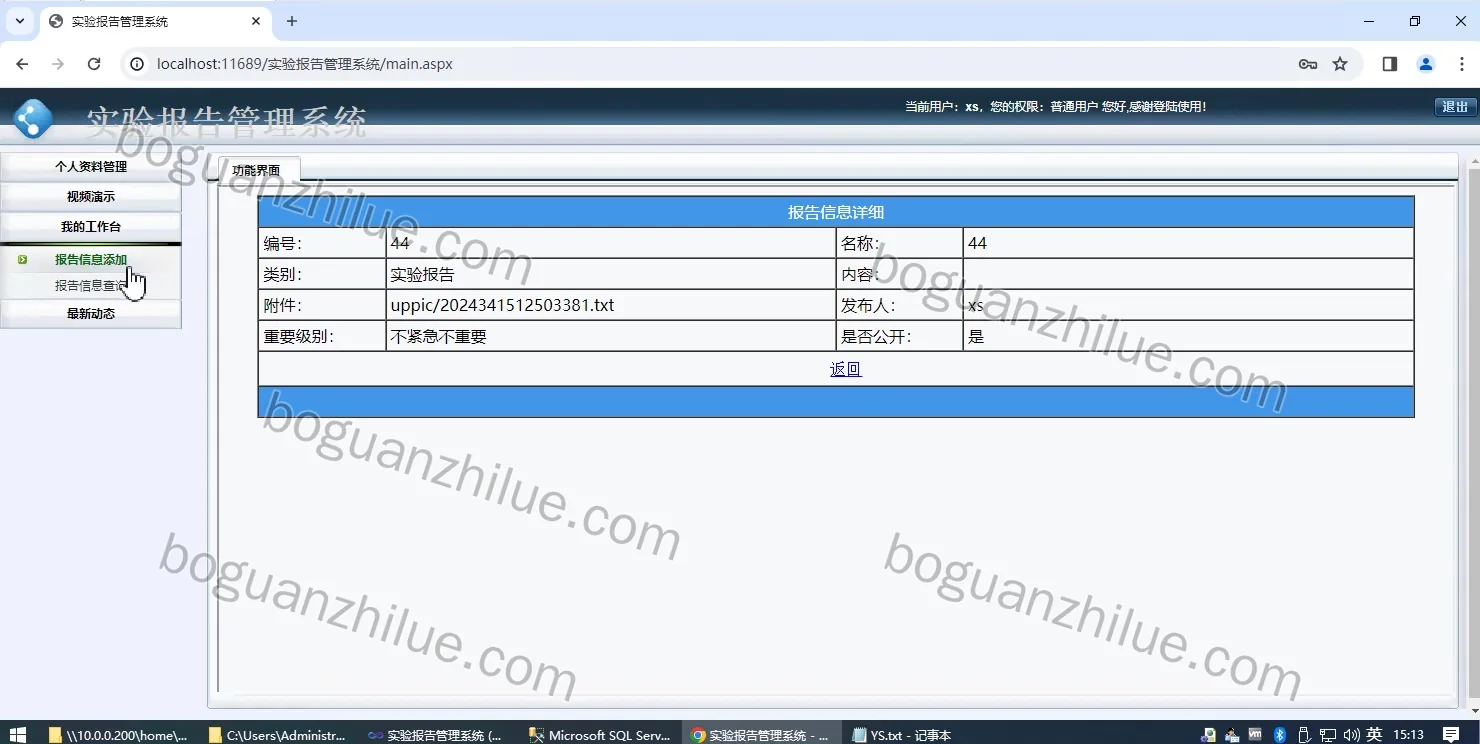Open 报告信息查询 in the sidebar
1480x744 pixels.
pyautogui.click(x=91, y=286)
